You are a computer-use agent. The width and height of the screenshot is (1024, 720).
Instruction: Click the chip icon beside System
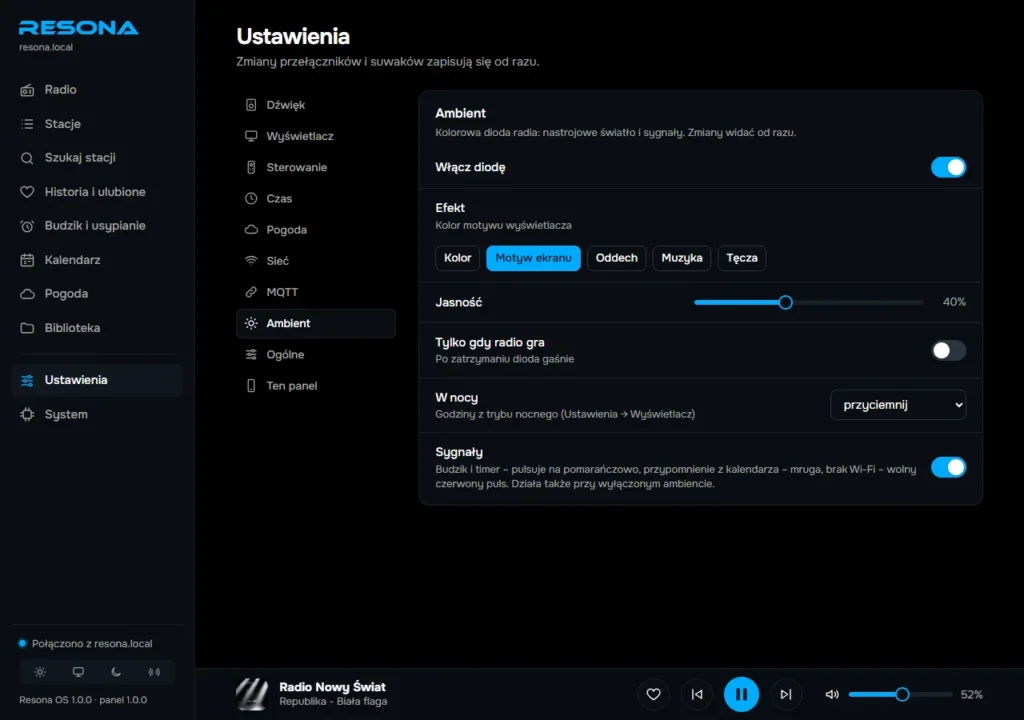point(27,414)
